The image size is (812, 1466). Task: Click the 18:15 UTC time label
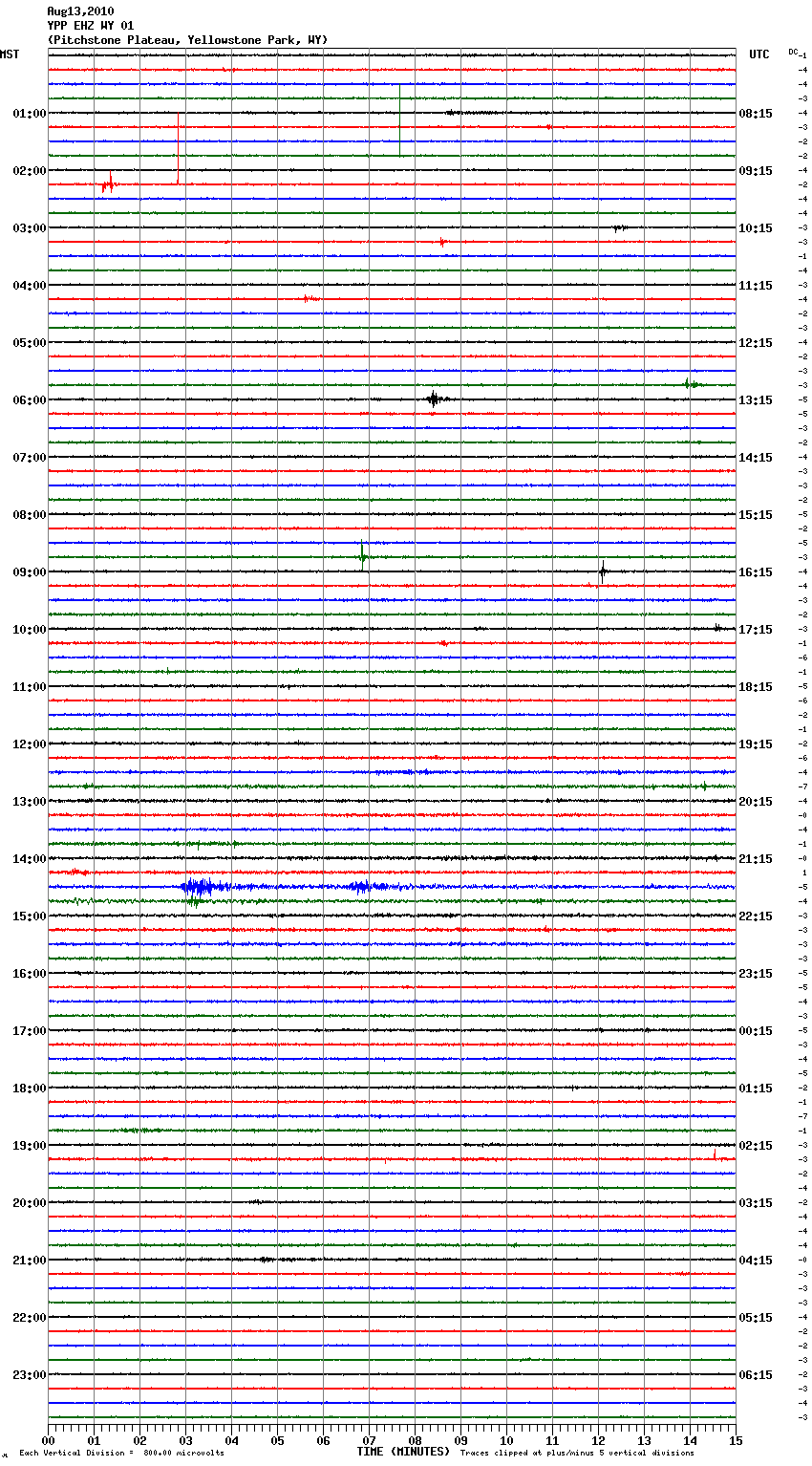click(x=756, y=687)
